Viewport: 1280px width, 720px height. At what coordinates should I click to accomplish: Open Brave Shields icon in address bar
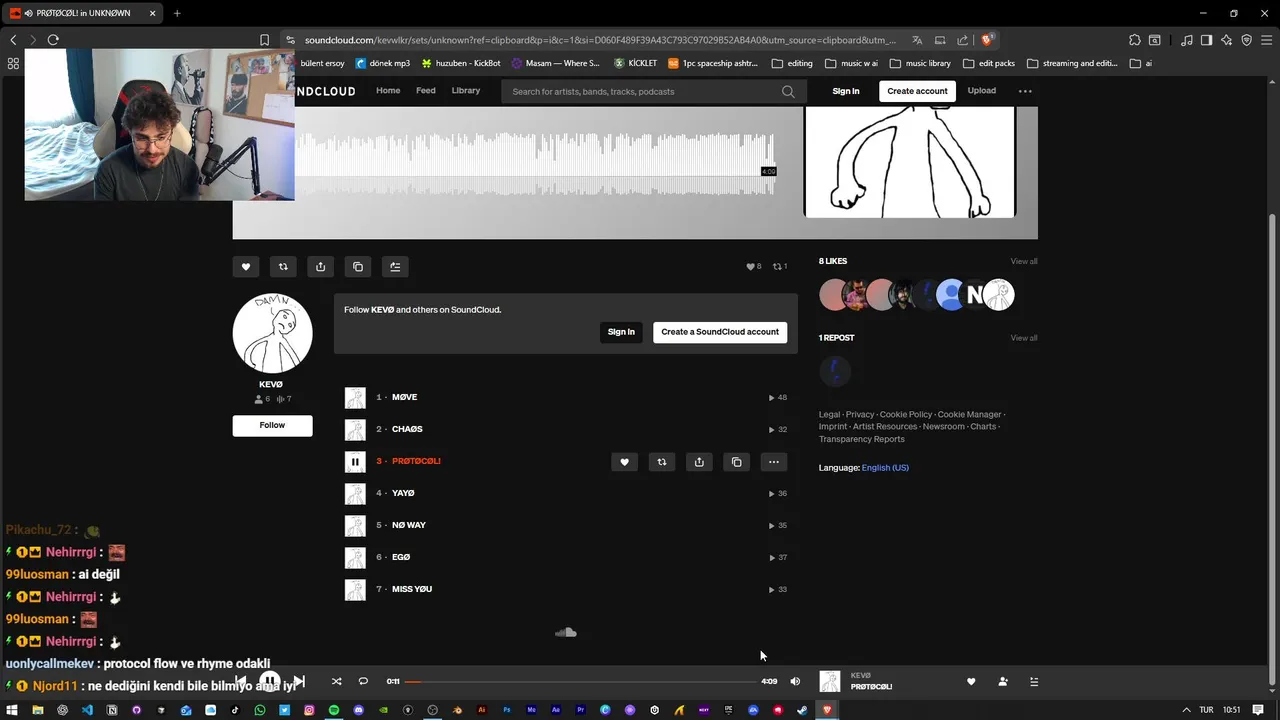click(986, 40)
